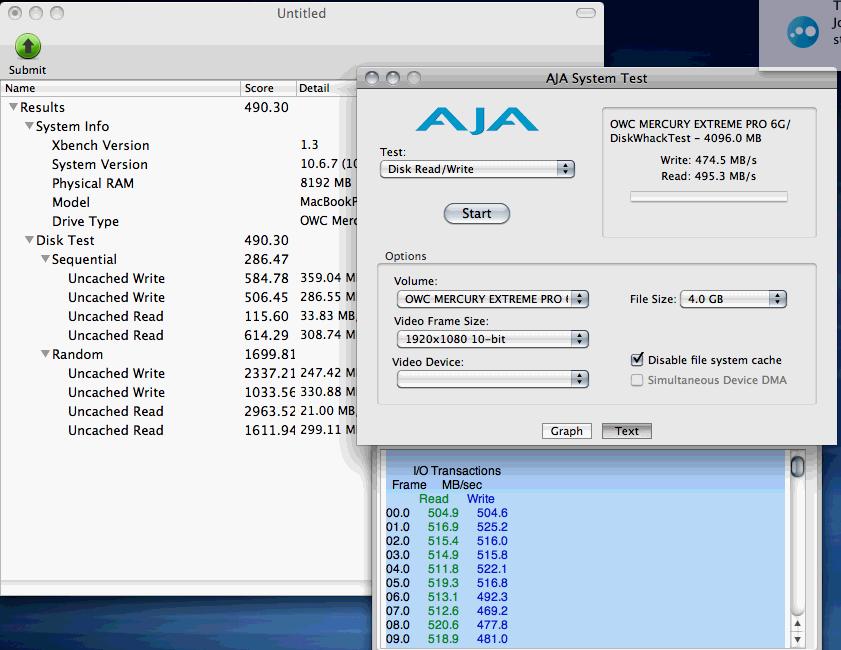Collapse the System Info section
Viewport: 841px width, 650px height.
point(29,126)
